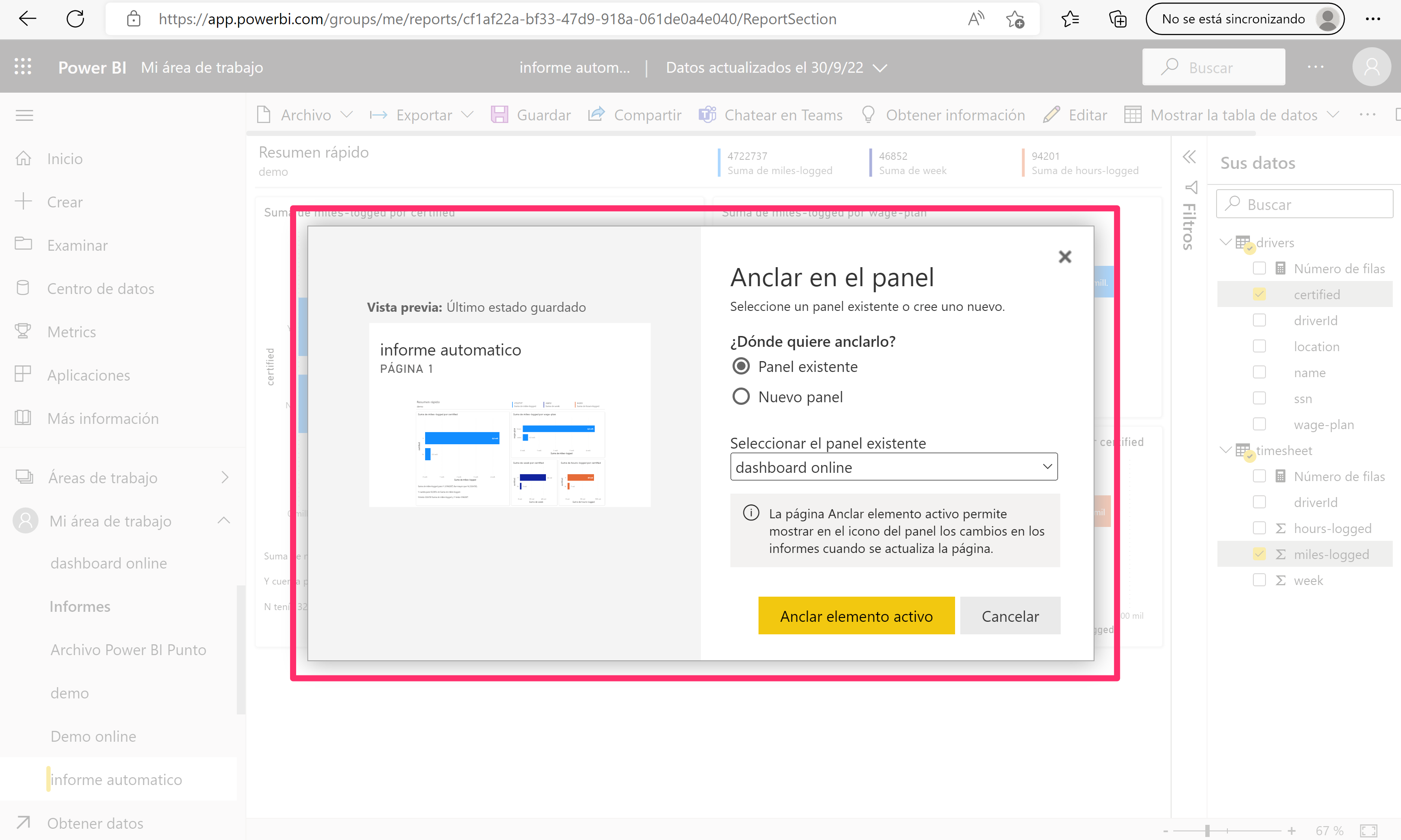Check the drivers driverId checkbox

tap(1259, 320)
